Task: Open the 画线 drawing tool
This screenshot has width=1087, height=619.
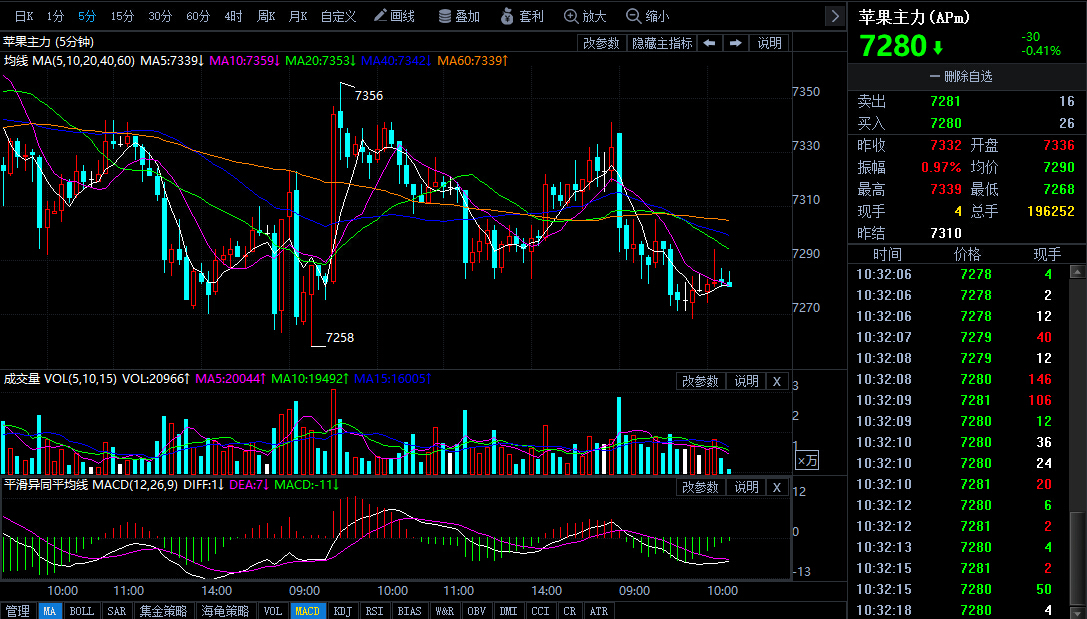Action: pos(394,16)
